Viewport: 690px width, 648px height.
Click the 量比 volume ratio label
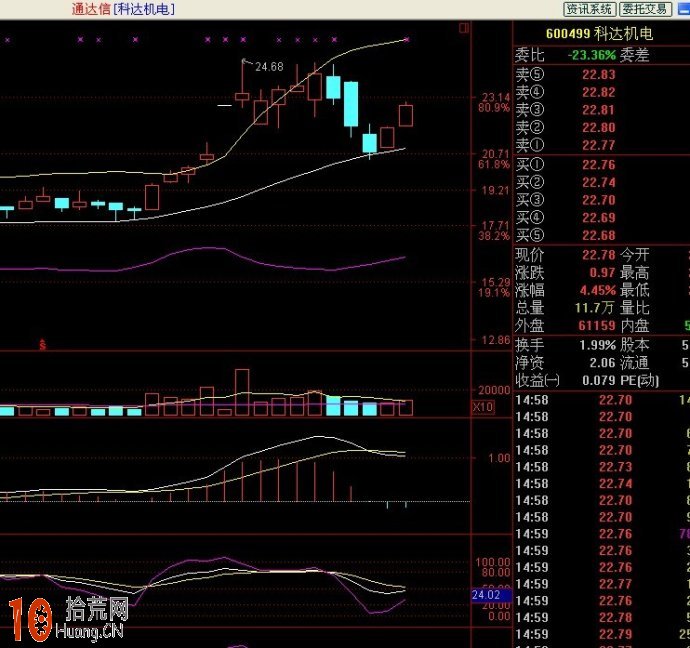635,308
